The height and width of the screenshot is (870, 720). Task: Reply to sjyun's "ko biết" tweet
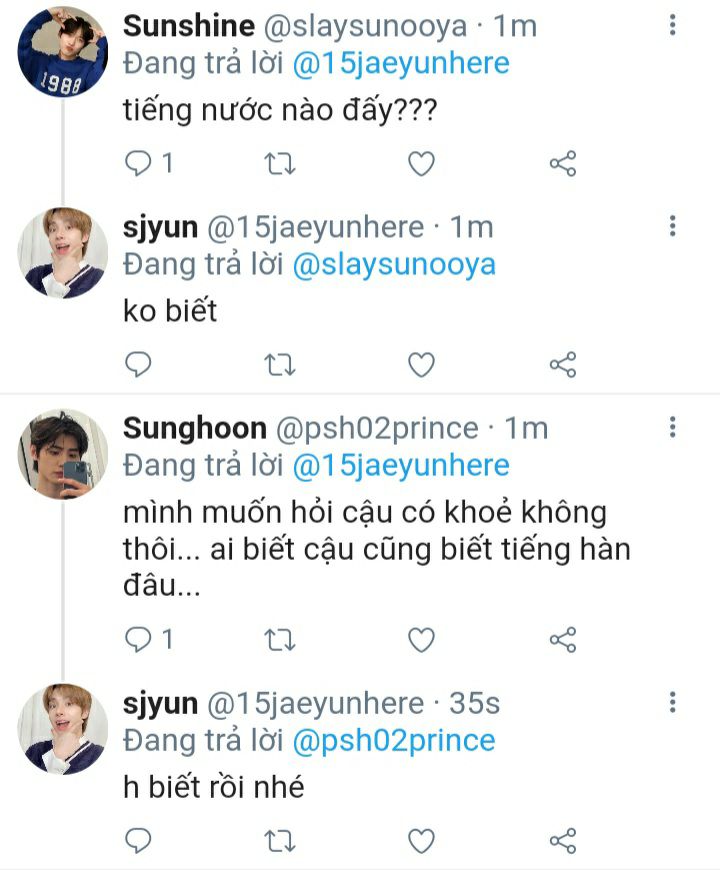tap(139, 365)
